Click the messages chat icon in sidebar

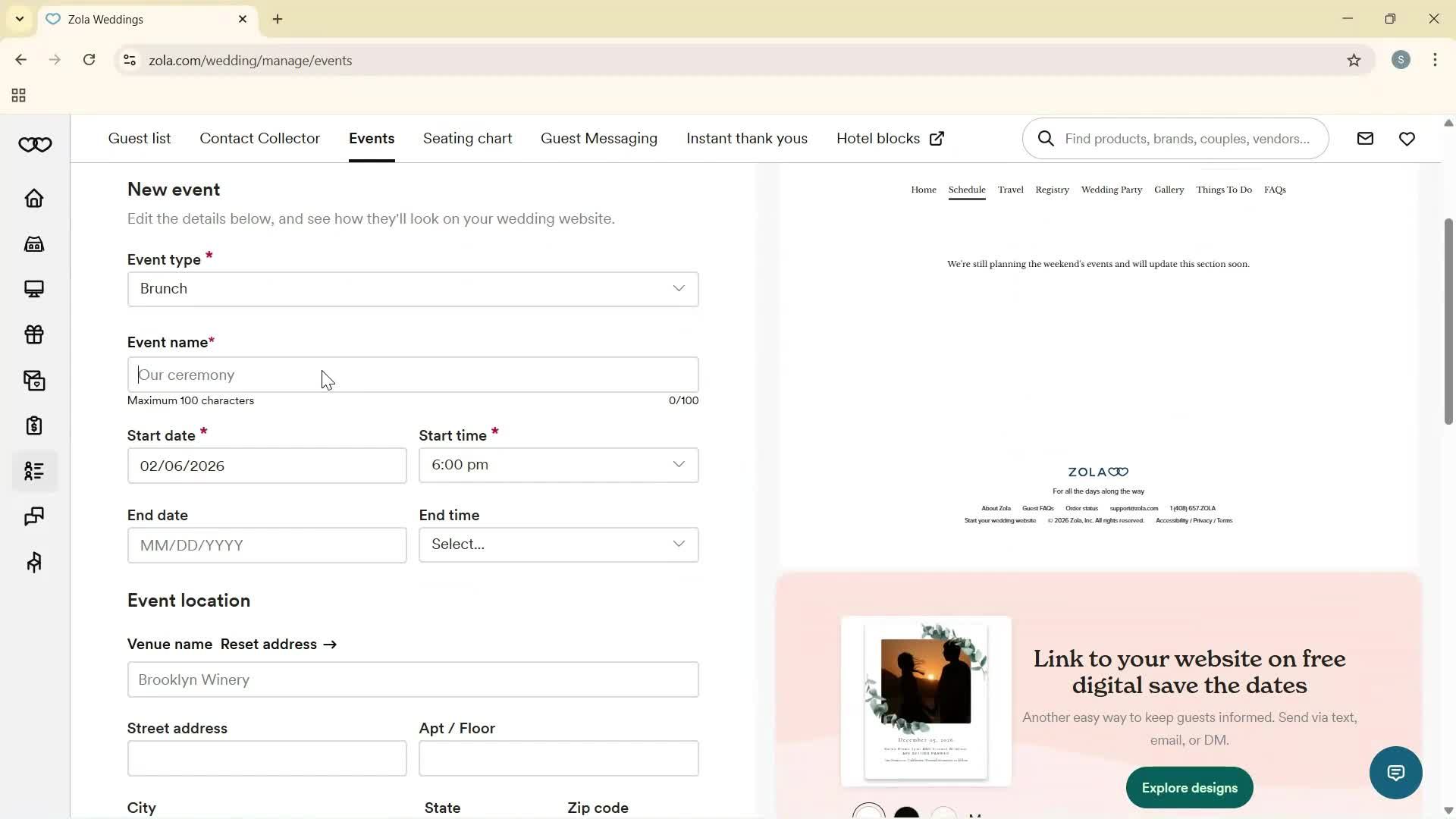[x=34, y=516]
